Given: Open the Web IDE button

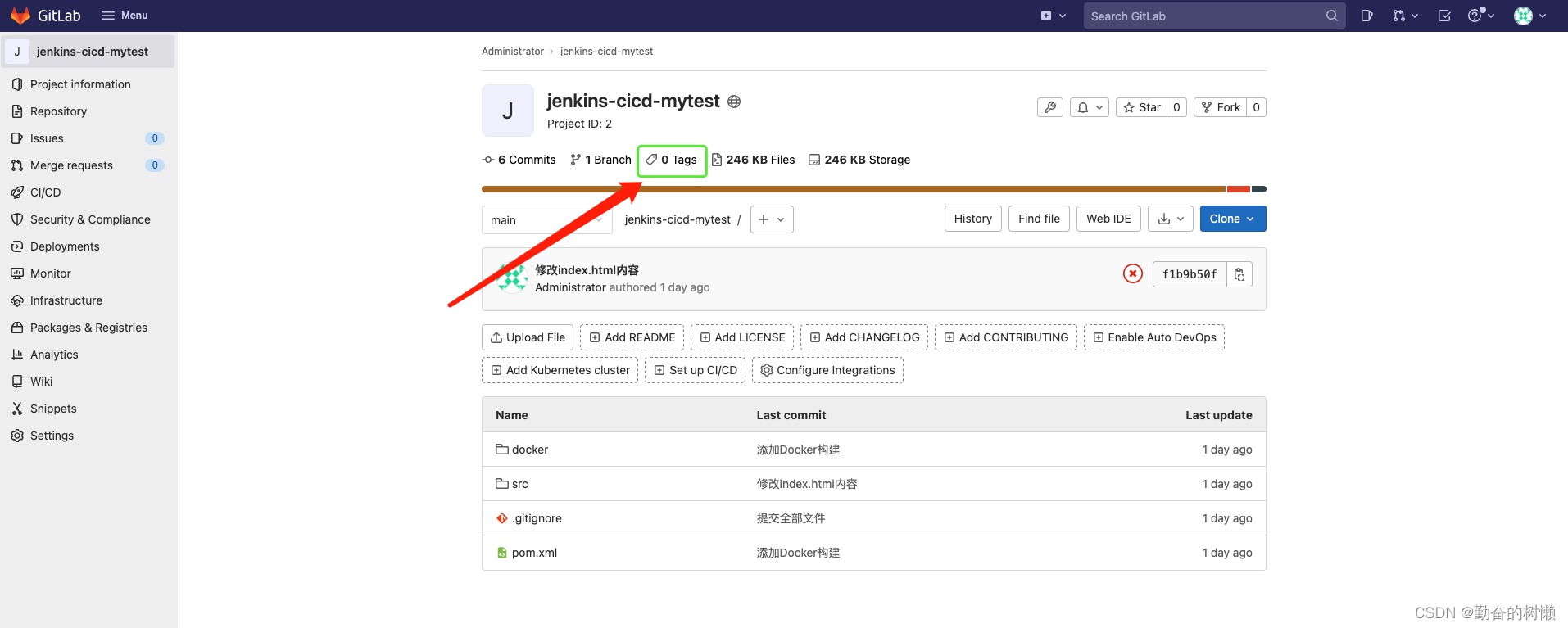Looking at the screenshot, I should 1108,219.
